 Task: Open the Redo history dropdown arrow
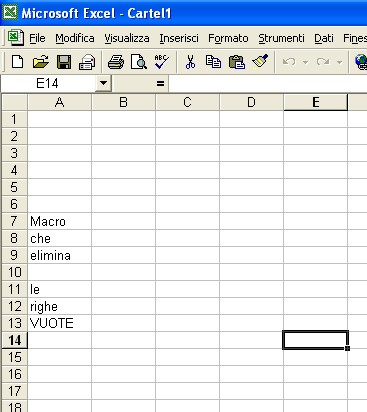pyautogui.click(x=339, y=62)
